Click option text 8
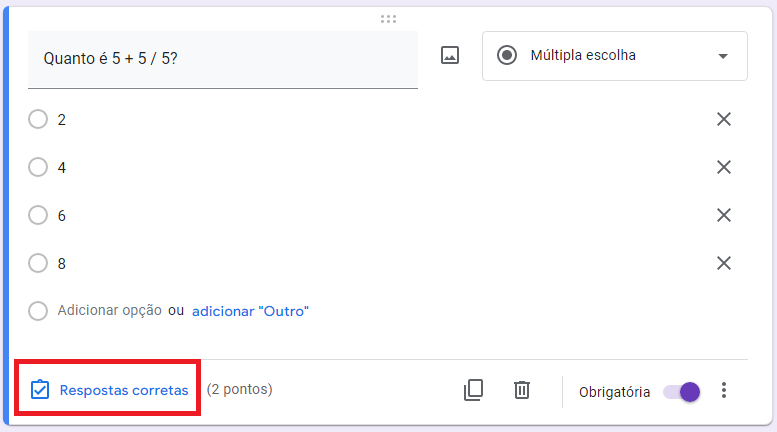777x432 pixels. [x=61, y=264]
